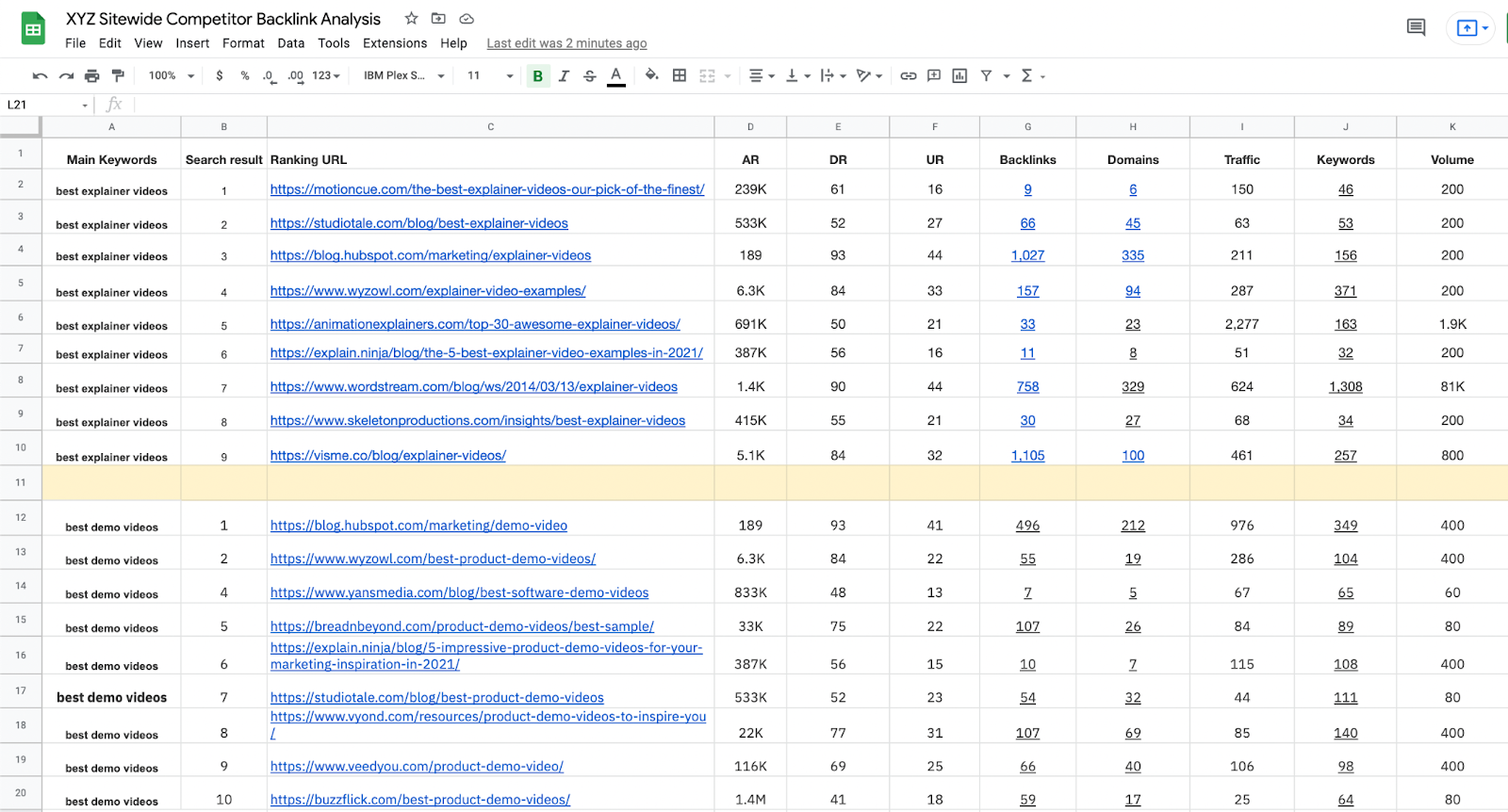Viewport: 1508px width, 812px height.
Task: Open vertical align dropdown
Action: (x=797, y=75)
